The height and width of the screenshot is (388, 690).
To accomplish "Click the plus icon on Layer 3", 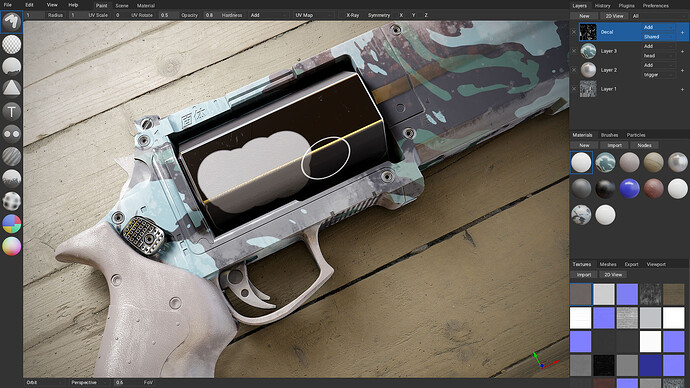I will [x=683, y=51].
